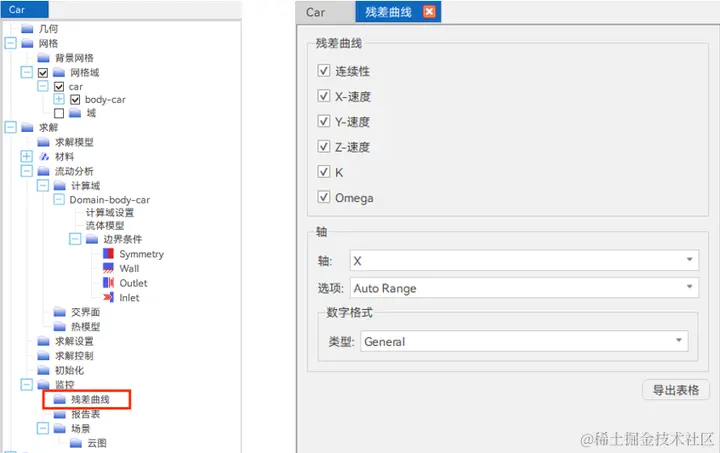Image resolution: width=720 pixels, height=453 pixels.
Task: Click the 云图 folder icon
Action: pos(76,443)
